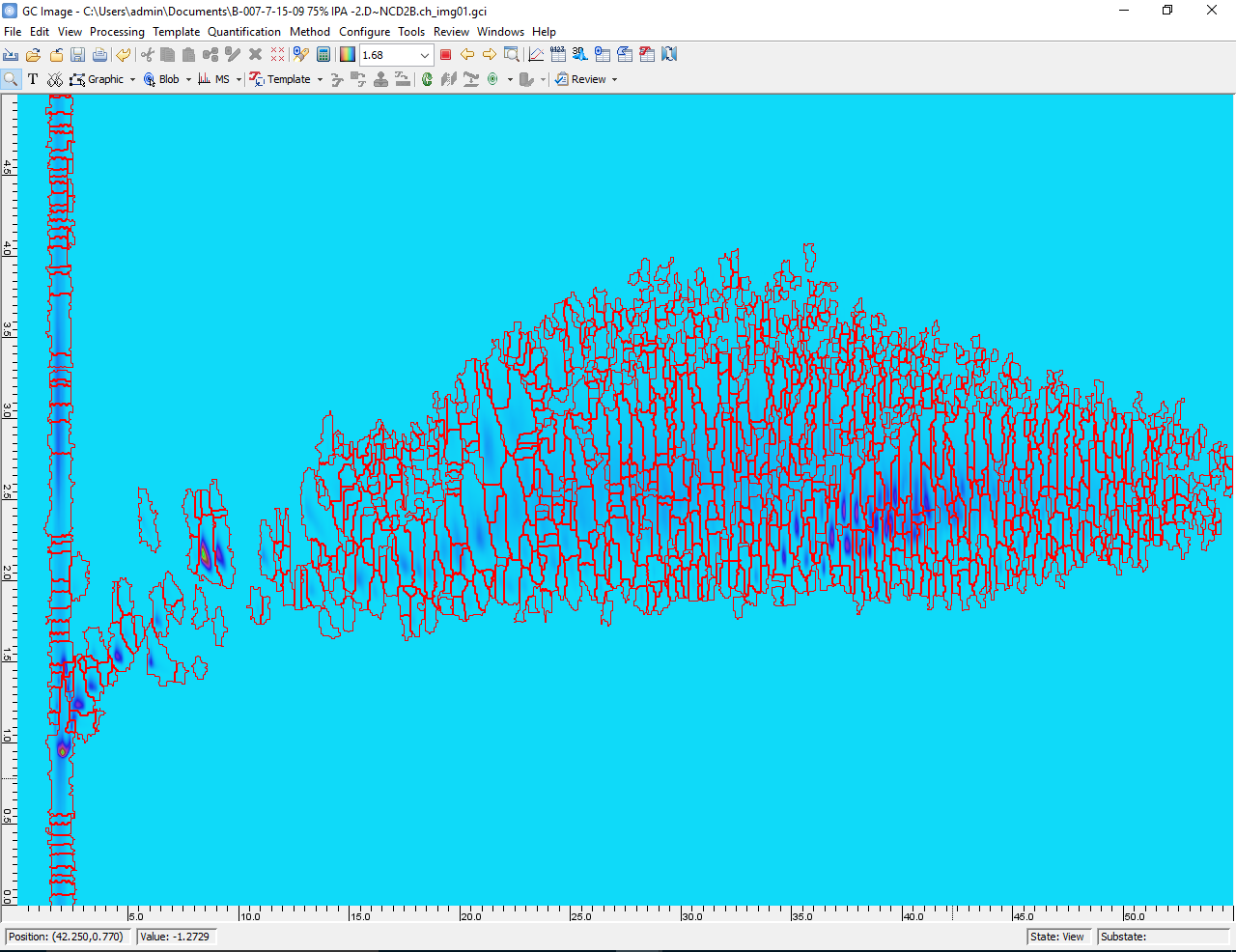Image resolution: width=1236 pixels, height=952 pixels.
Task: Go forward with the right arrow icon
Action: tap(490, 55)
